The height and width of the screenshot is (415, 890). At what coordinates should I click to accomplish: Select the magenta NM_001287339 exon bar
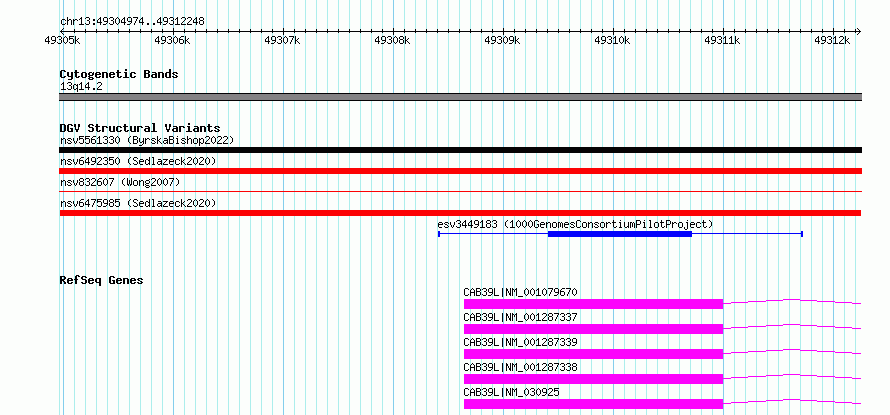(x=593, y=354)
